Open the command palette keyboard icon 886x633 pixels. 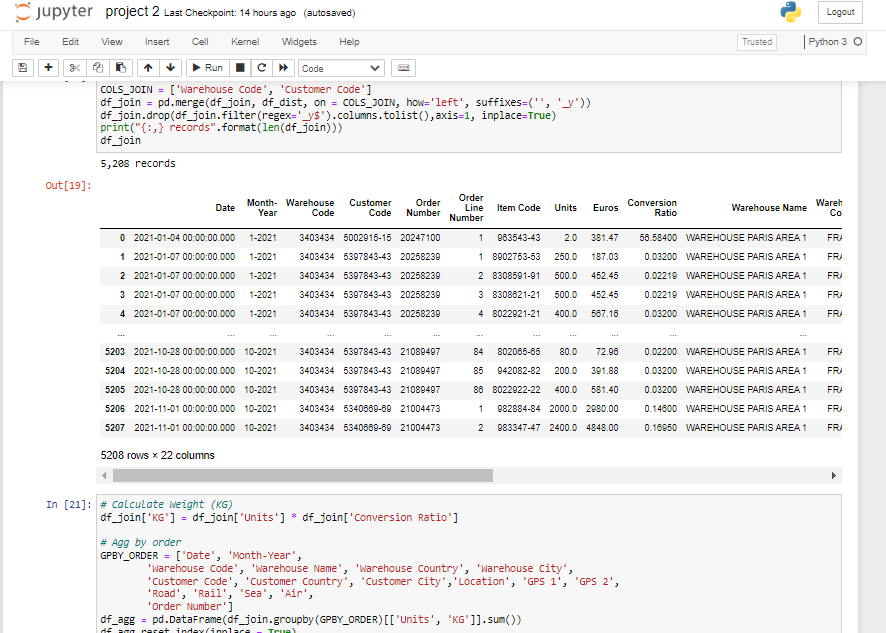tap(403, 68)
